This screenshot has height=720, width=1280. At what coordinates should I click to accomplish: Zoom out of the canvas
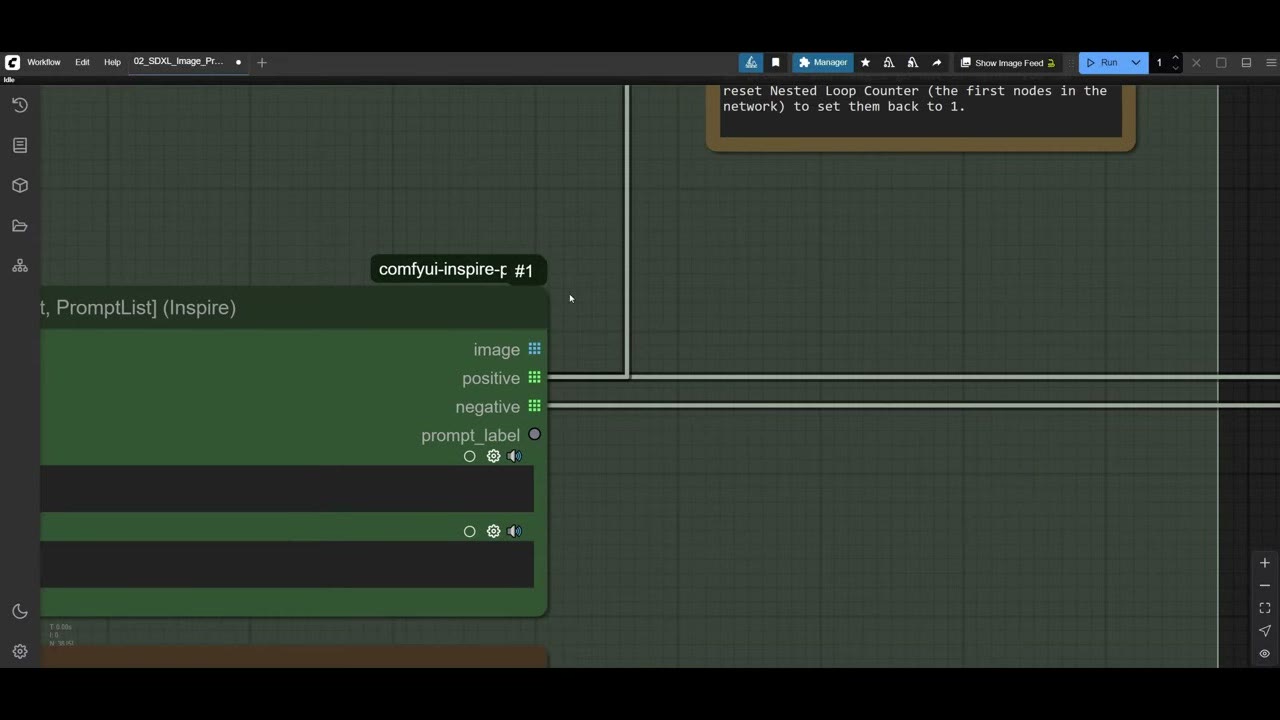click(x=1265, y=586)
